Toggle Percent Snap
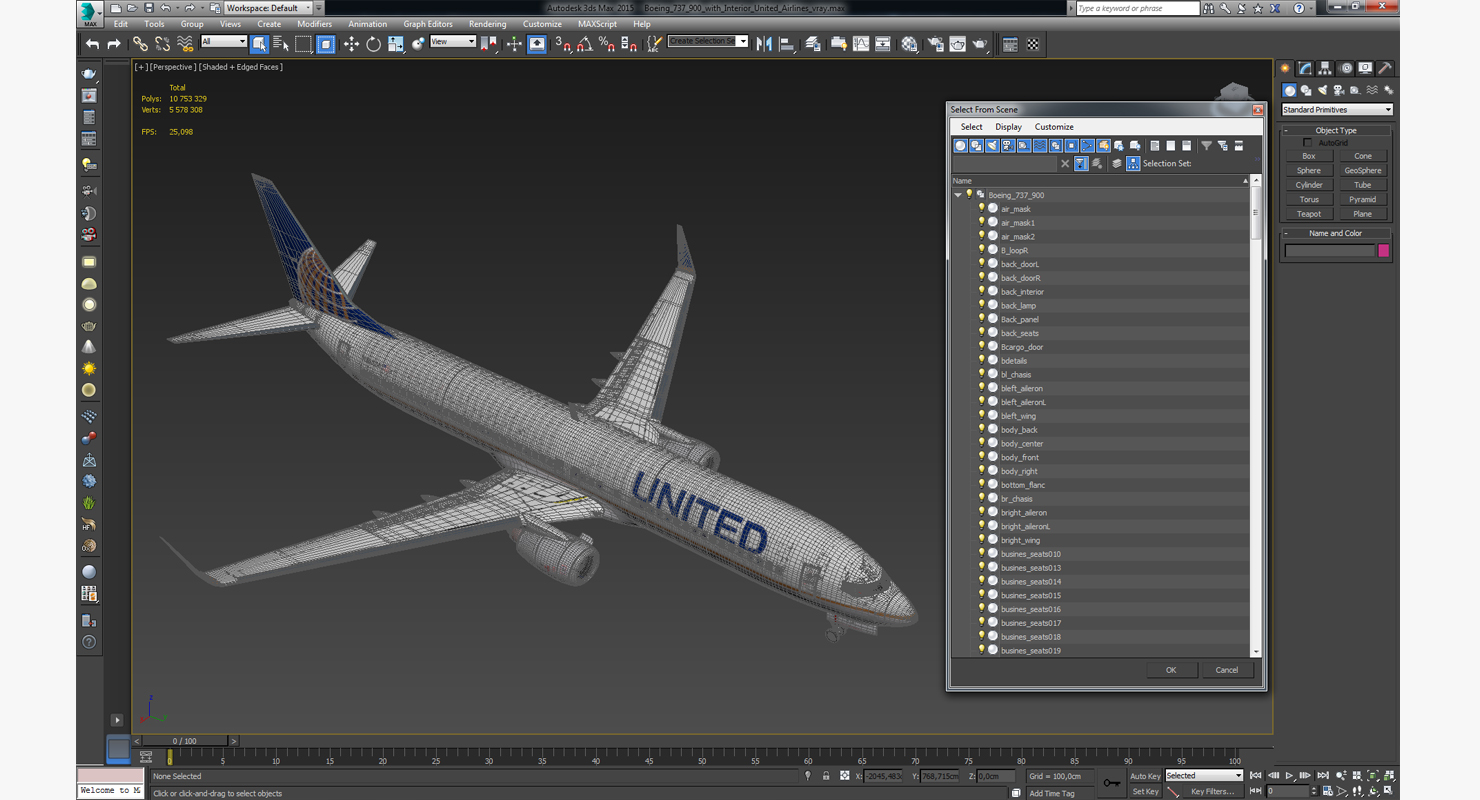Image resolution: width=1480 pixels, height=800 pixels. coord(607,44)
